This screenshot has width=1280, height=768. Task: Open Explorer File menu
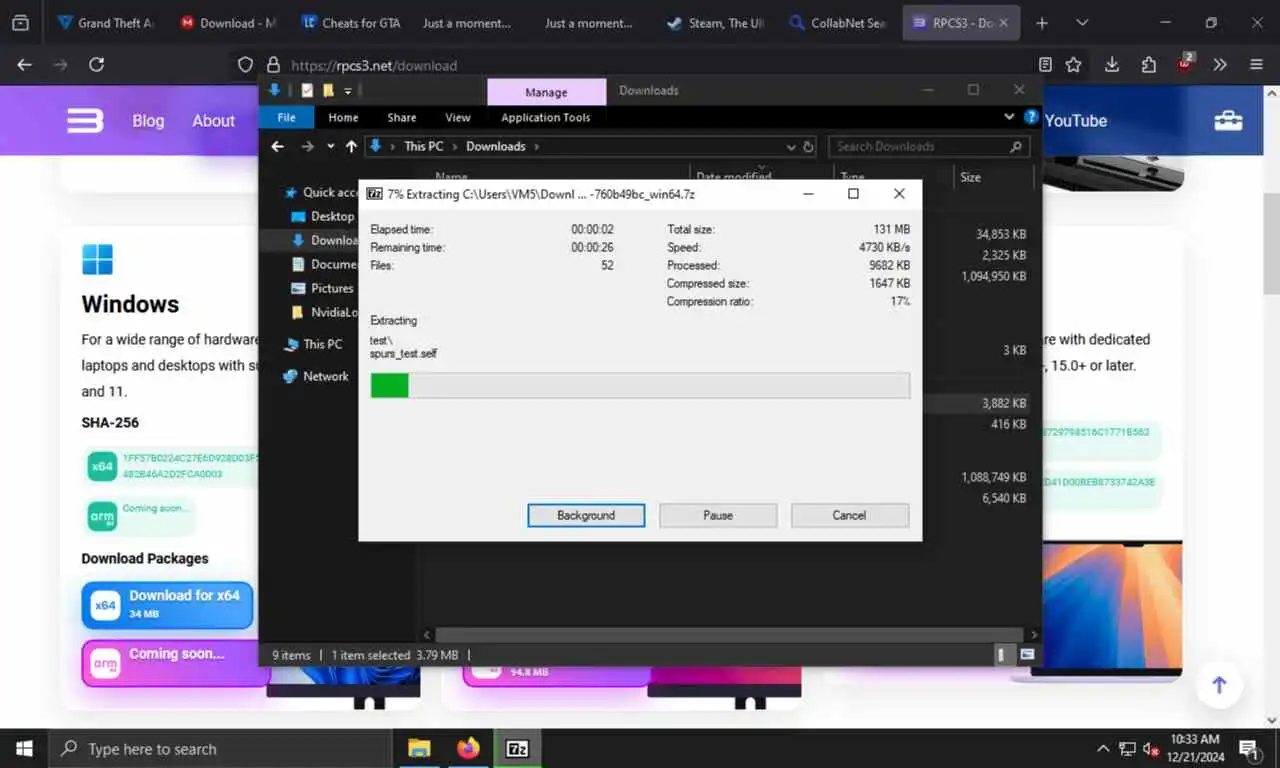click(x=286, y=117)
